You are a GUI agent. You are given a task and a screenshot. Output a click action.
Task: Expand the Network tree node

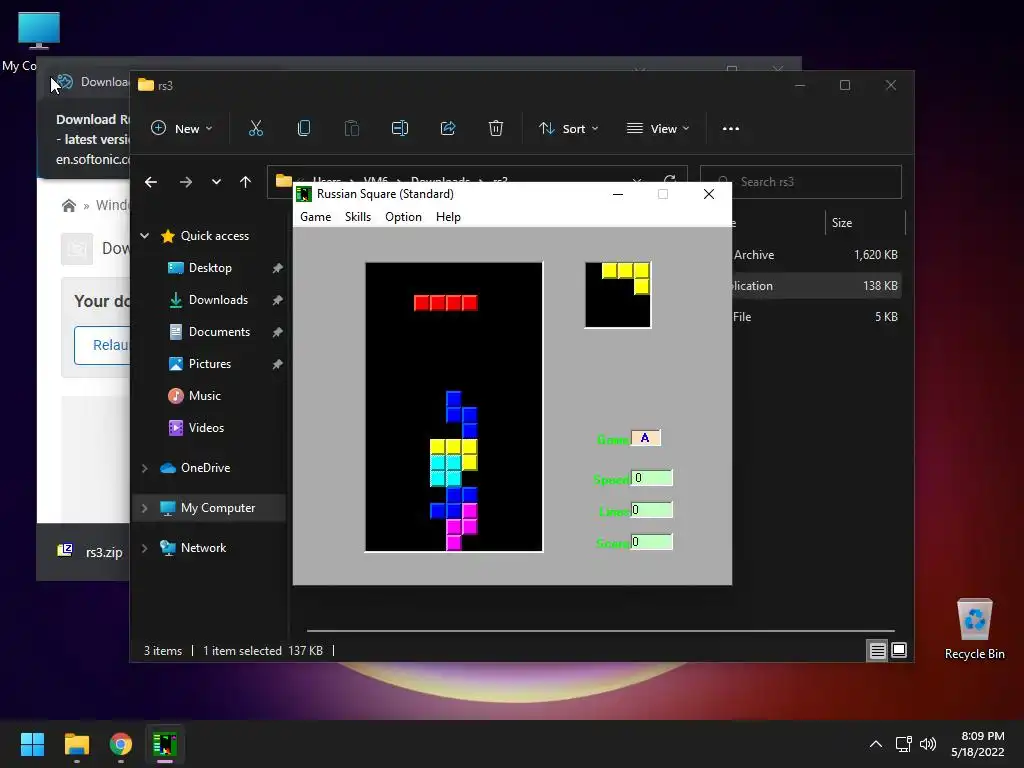click(145, 548)
